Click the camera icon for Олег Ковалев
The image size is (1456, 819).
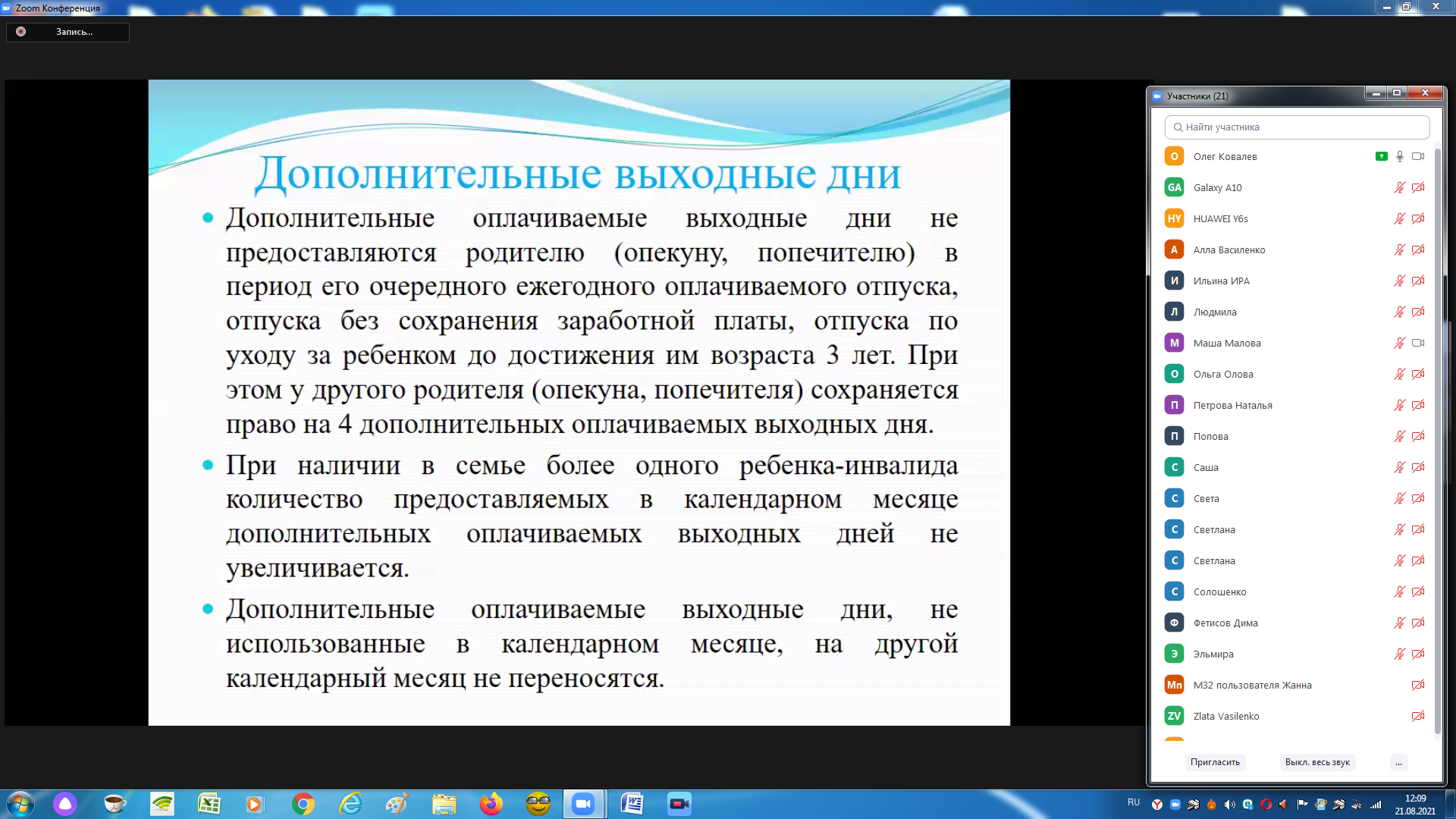coord(1418,156)
